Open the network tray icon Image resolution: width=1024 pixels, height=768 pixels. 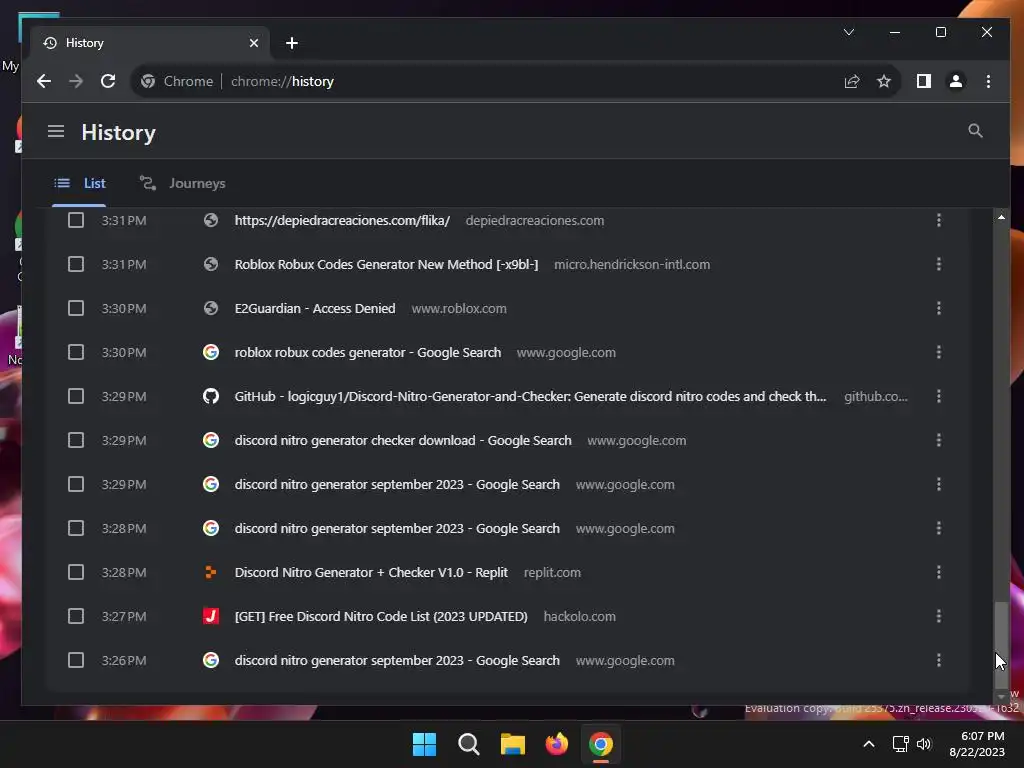point(901,744)
